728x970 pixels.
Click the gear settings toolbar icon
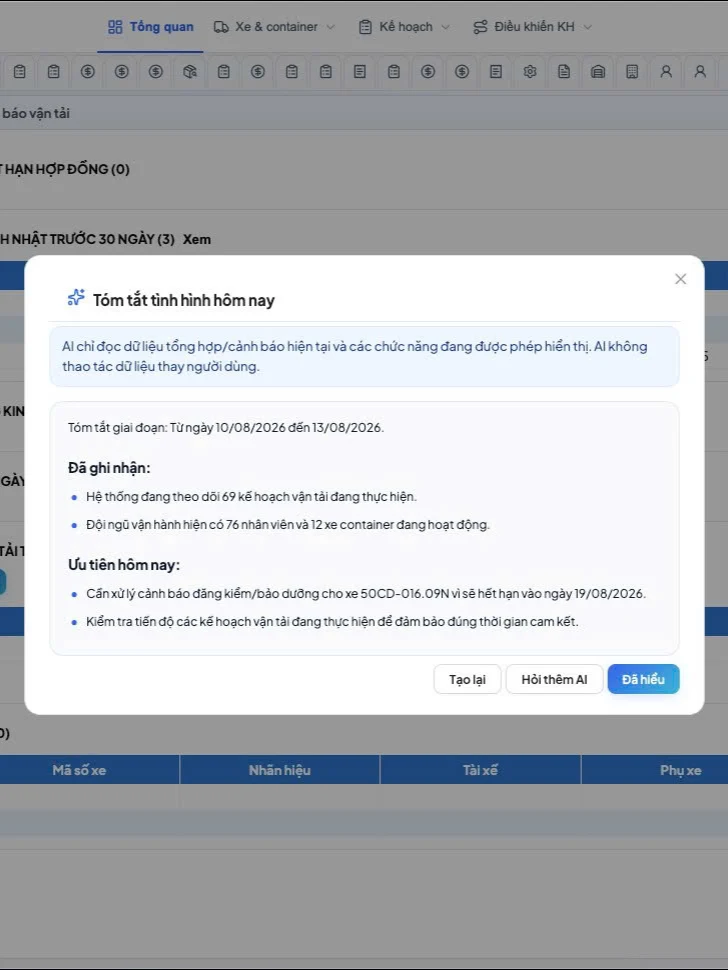(x=530, y=72)
